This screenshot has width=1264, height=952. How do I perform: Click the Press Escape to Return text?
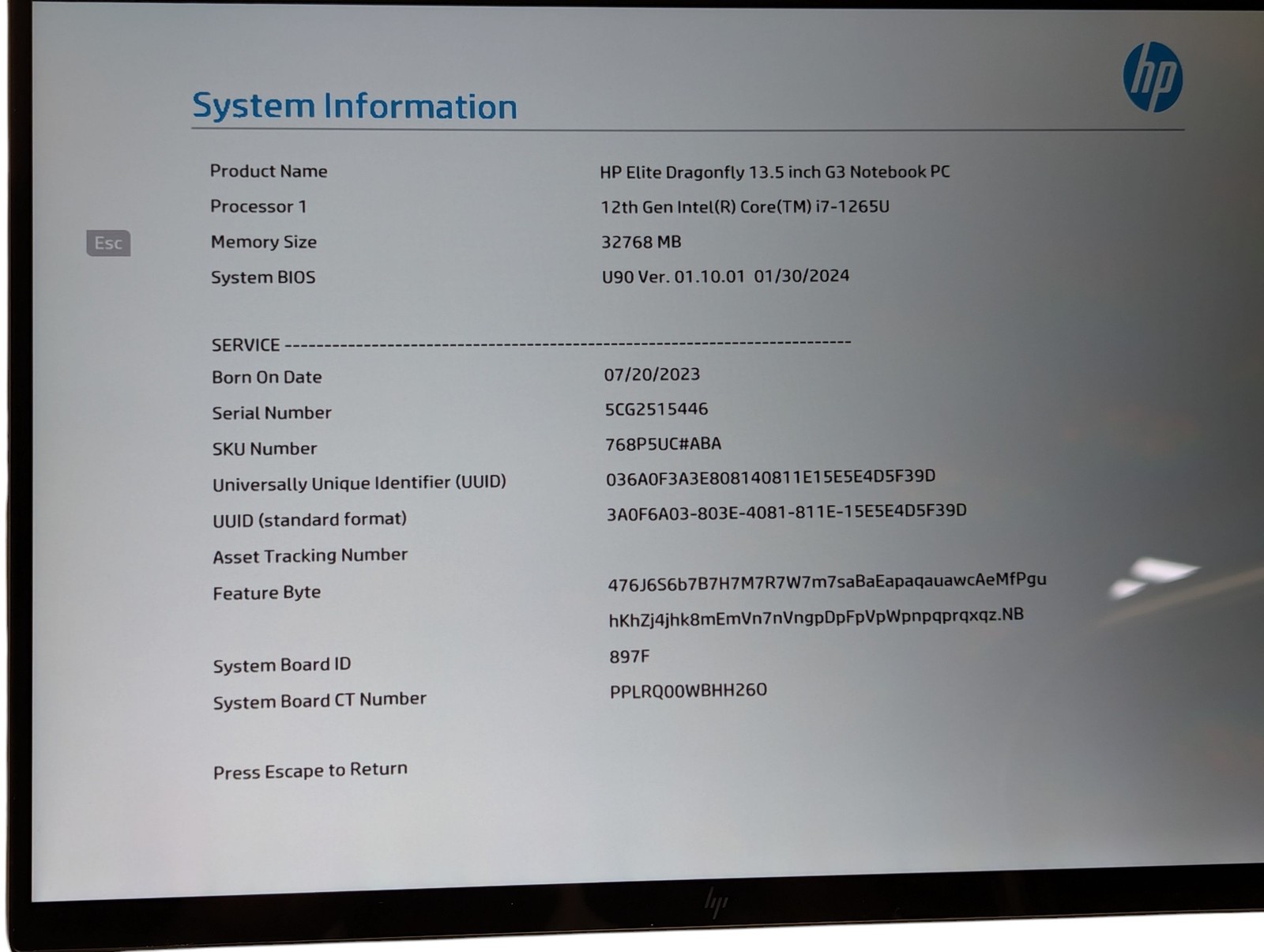pos(310,770)
